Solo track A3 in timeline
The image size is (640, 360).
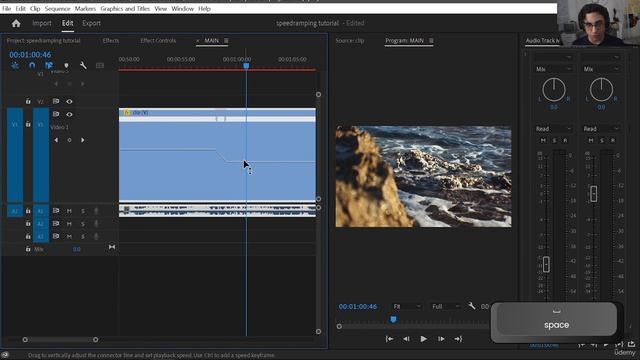83,236
